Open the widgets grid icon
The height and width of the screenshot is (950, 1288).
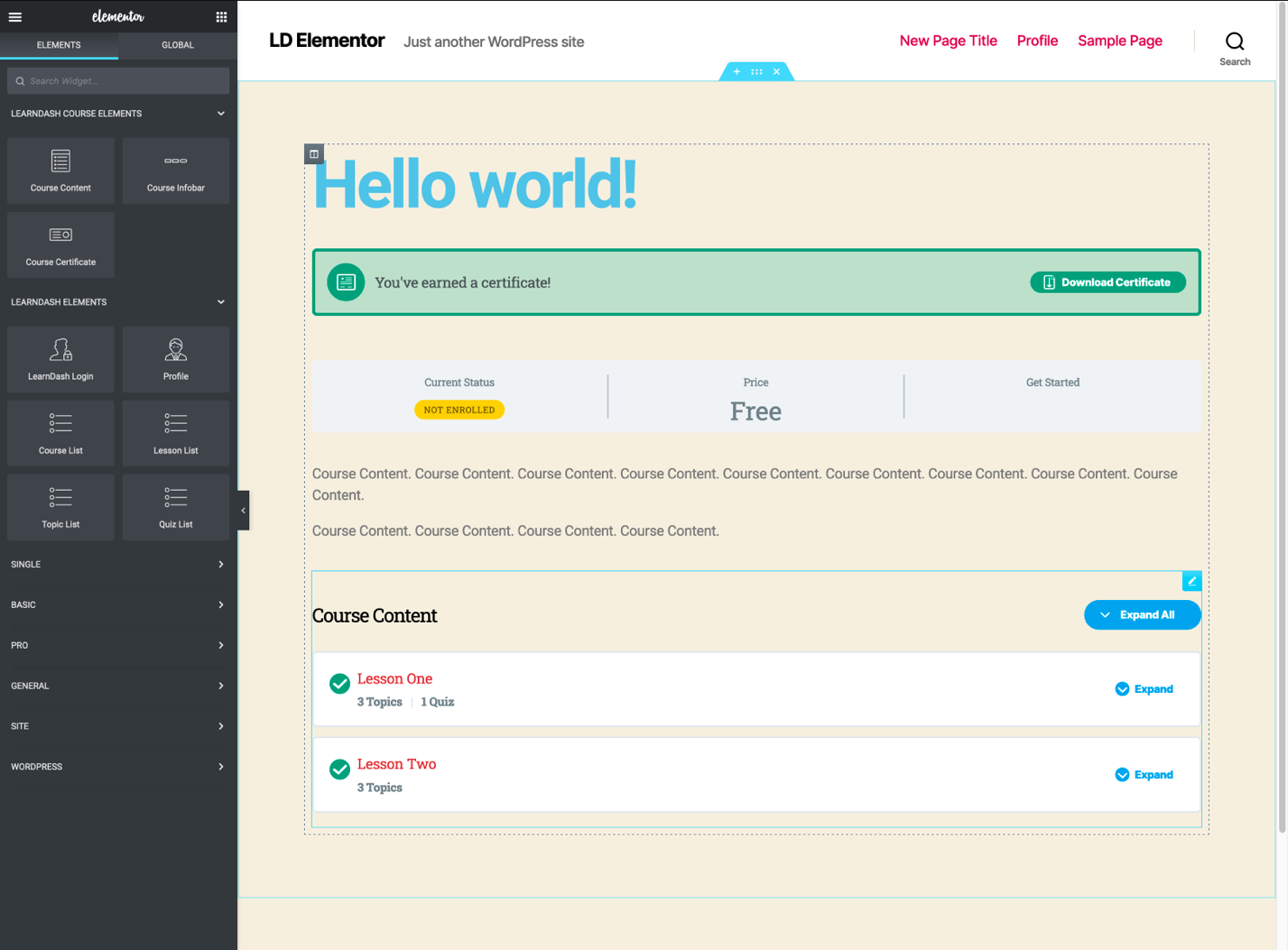point(221,17)
